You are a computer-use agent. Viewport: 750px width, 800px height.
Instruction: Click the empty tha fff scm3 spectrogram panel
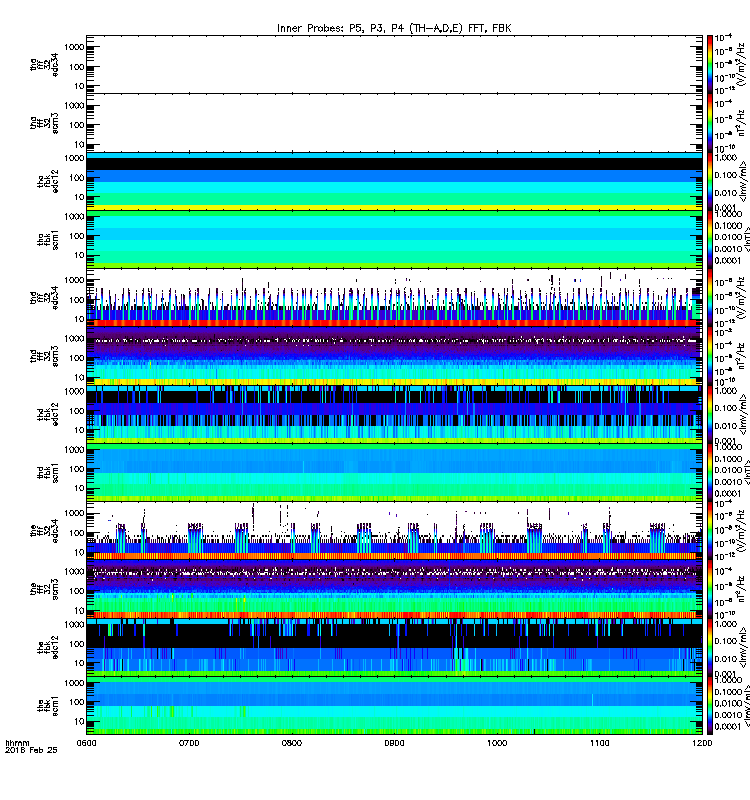(394, 123)
